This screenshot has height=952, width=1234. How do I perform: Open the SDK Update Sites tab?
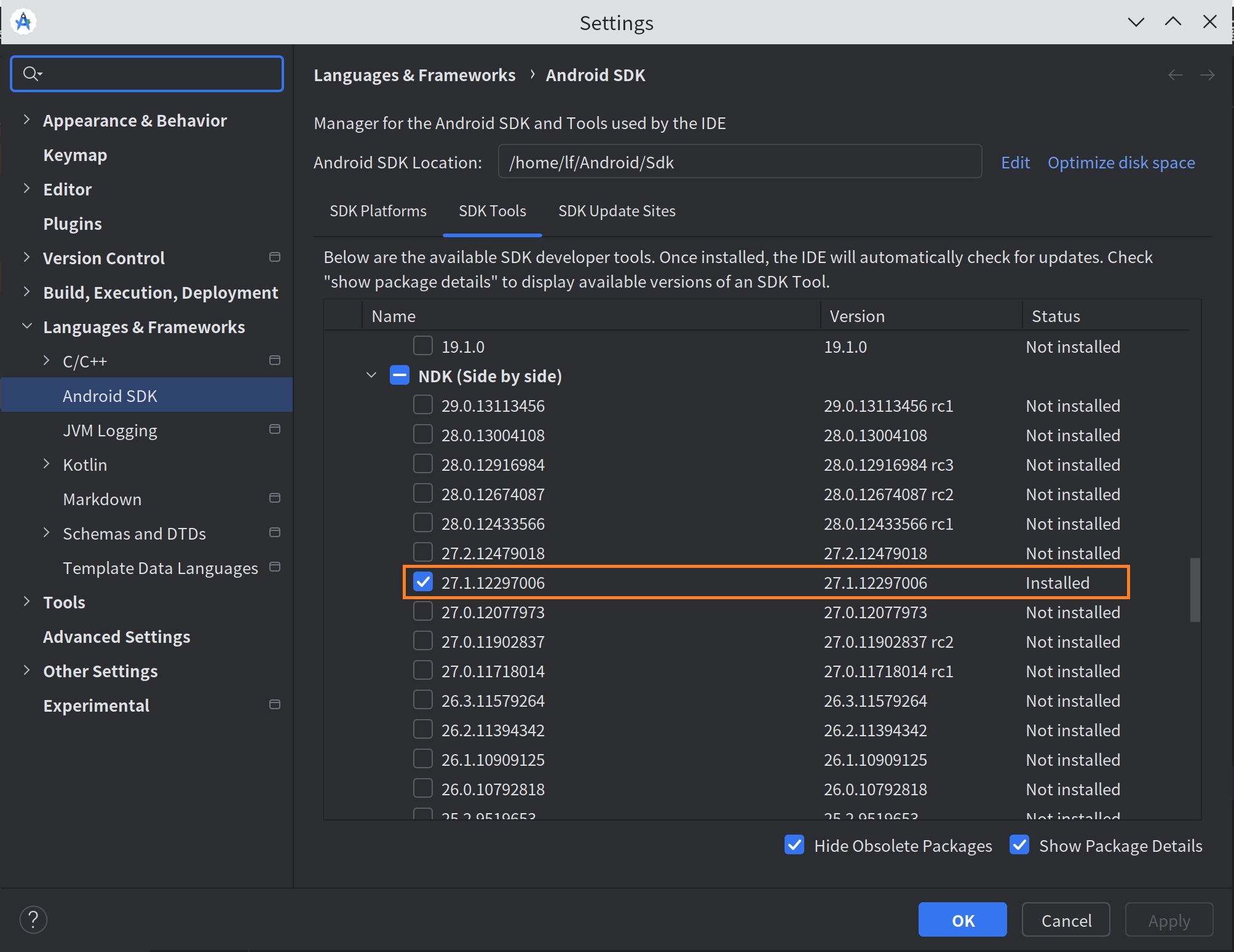point(616,211)
